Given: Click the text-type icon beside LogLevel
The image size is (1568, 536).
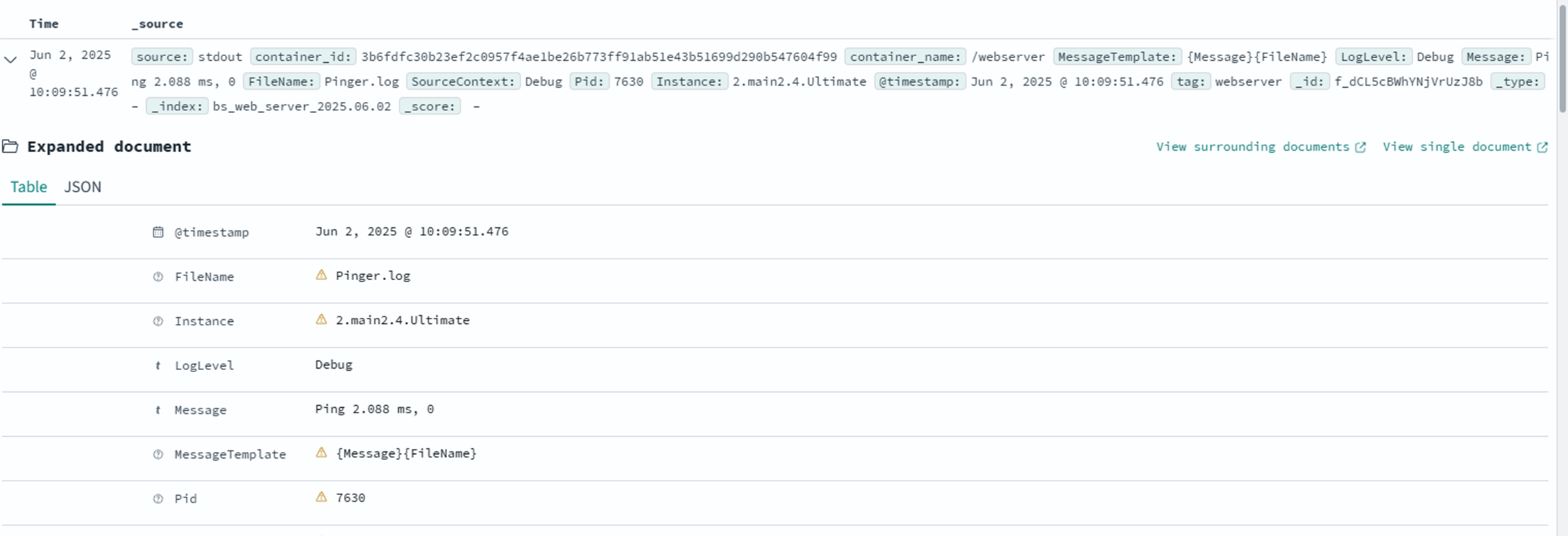Looking at the screenshot, I should tap(158, 365).
